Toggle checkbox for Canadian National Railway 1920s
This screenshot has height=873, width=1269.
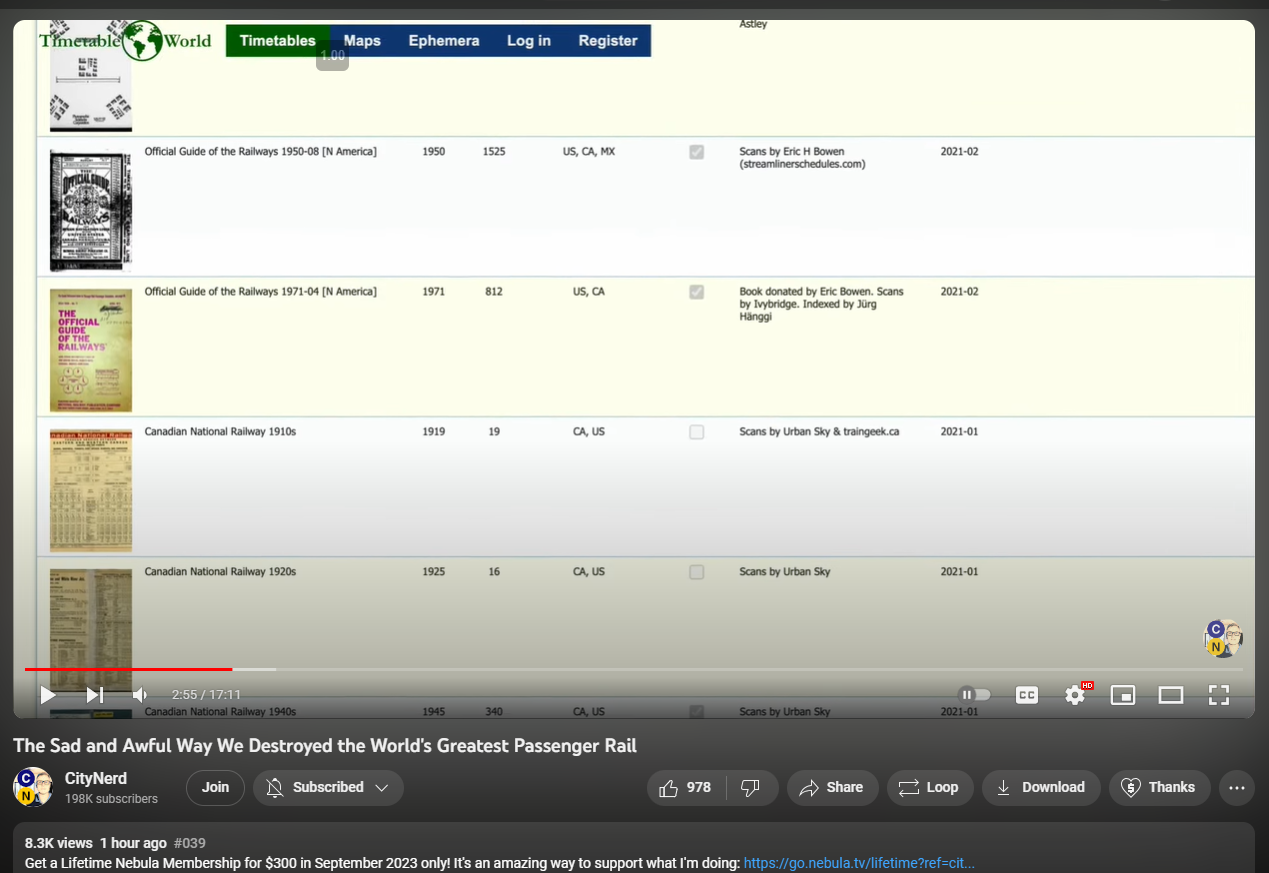697,572
